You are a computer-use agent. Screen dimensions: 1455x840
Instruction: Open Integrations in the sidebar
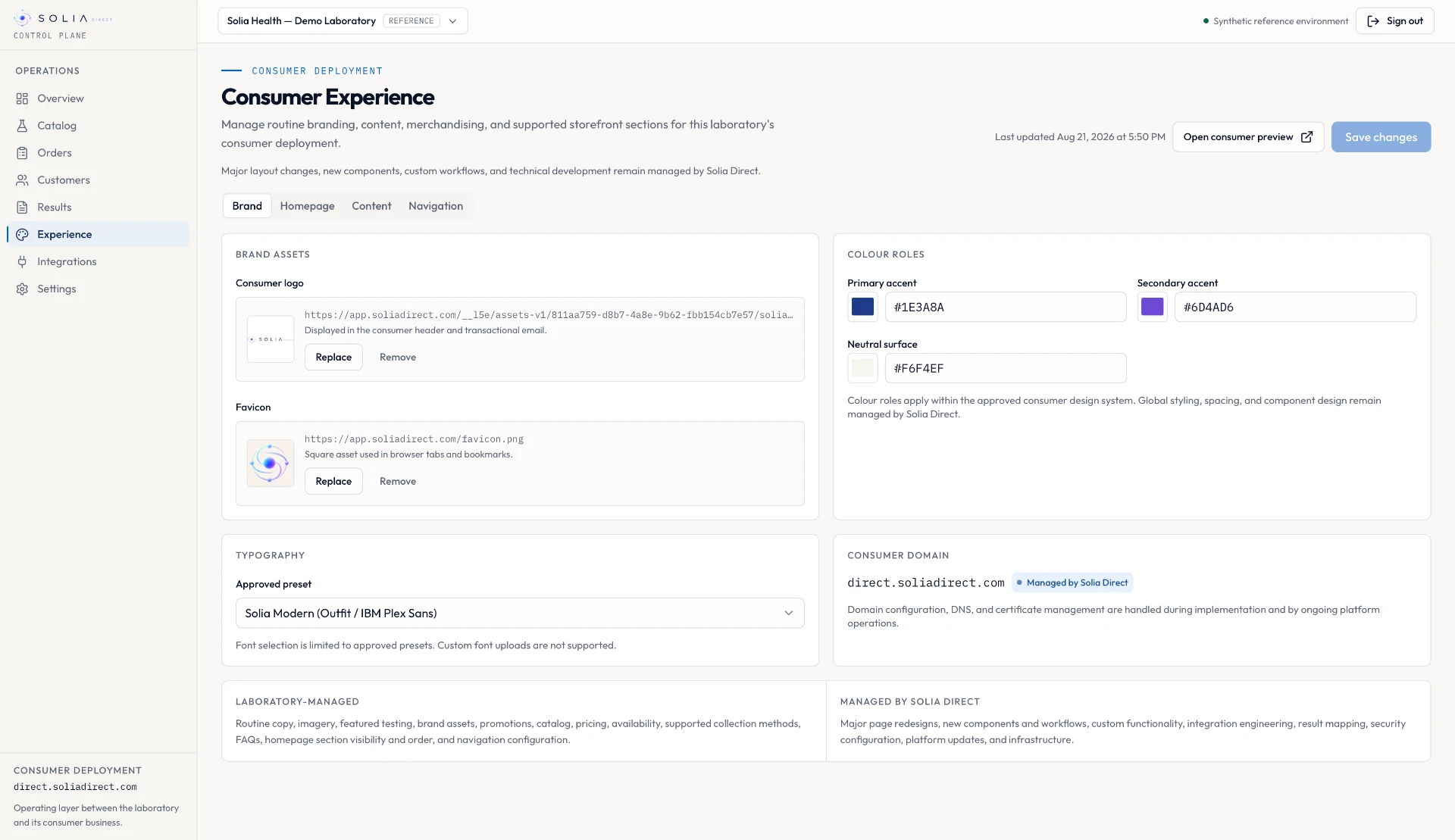[x=98, y=262]
